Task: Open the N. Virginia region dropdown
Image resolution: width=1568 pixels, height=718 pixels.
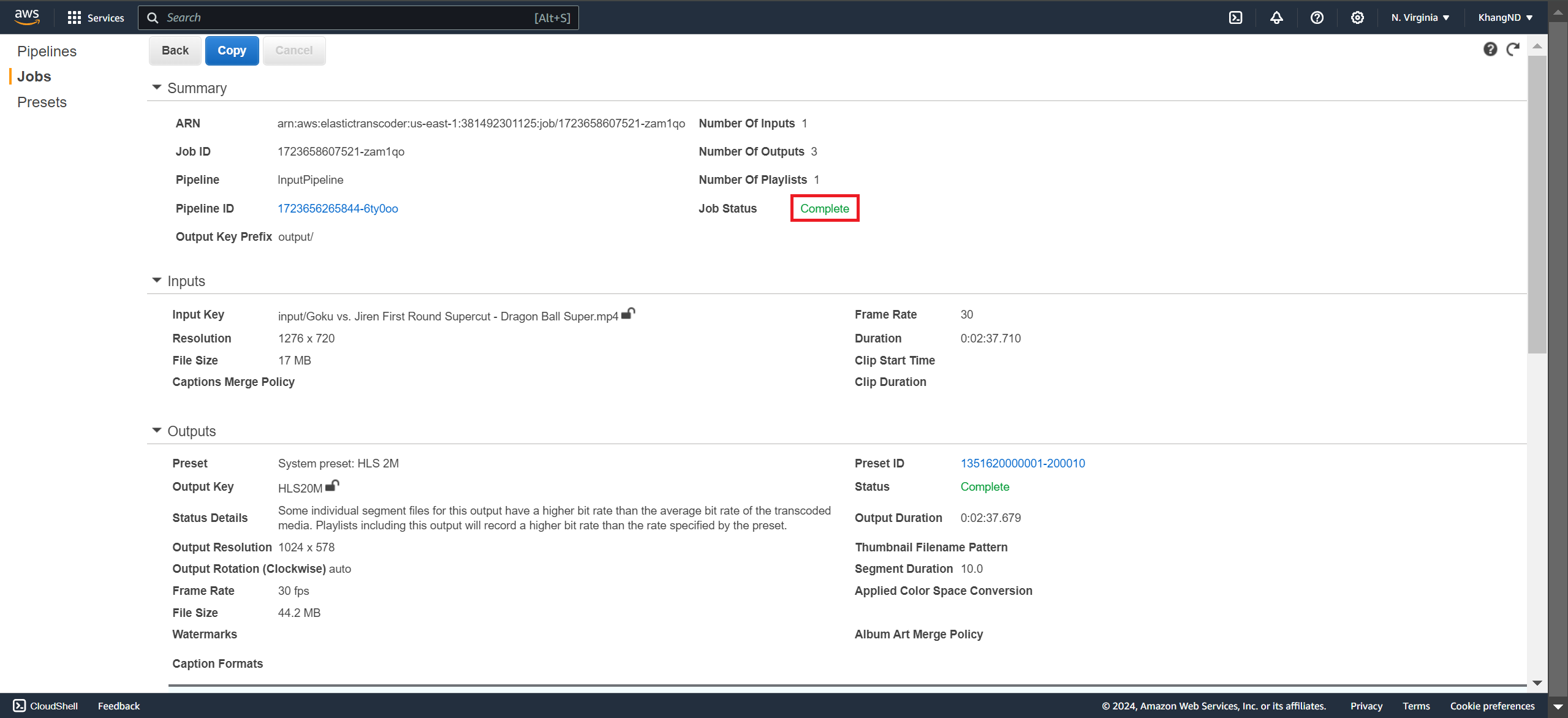Action: [x=1420, y=18]
